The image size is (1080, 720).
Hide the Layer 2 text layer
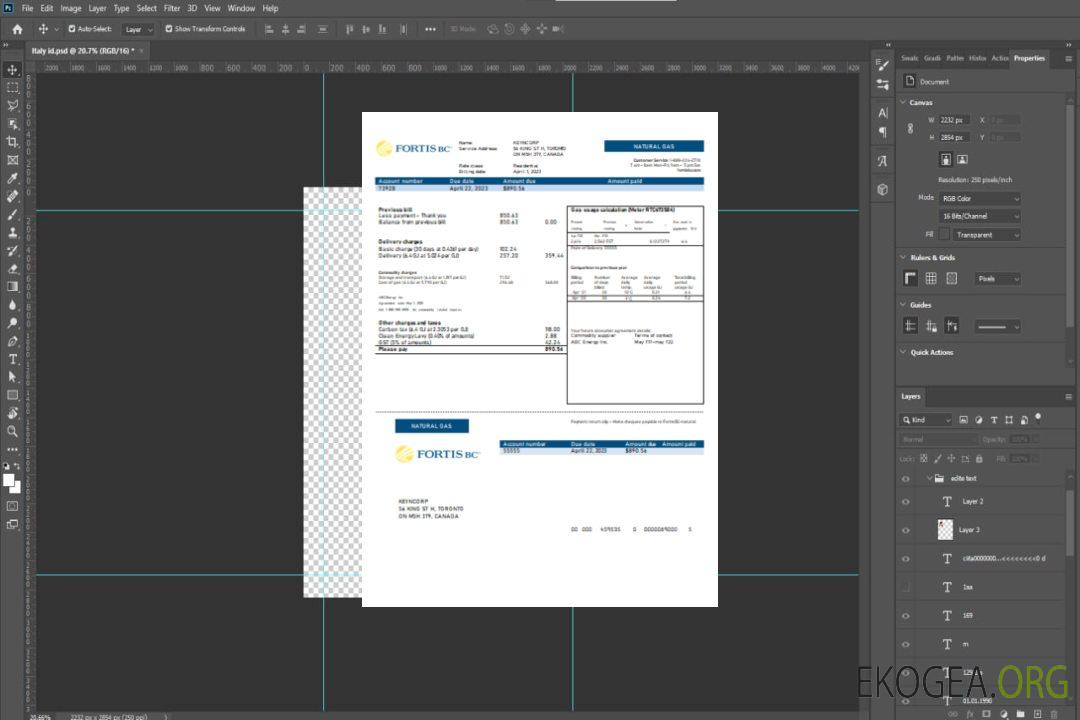(x=906, y=501)
